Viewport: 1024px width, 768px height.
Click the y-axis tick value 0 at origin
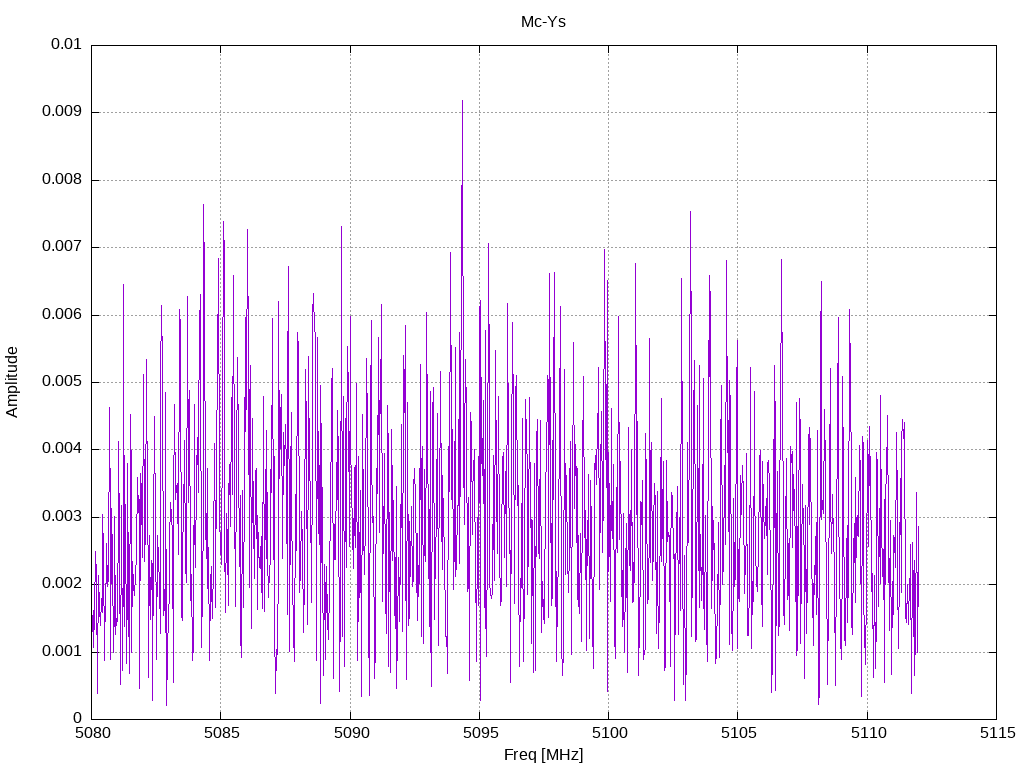77,718
